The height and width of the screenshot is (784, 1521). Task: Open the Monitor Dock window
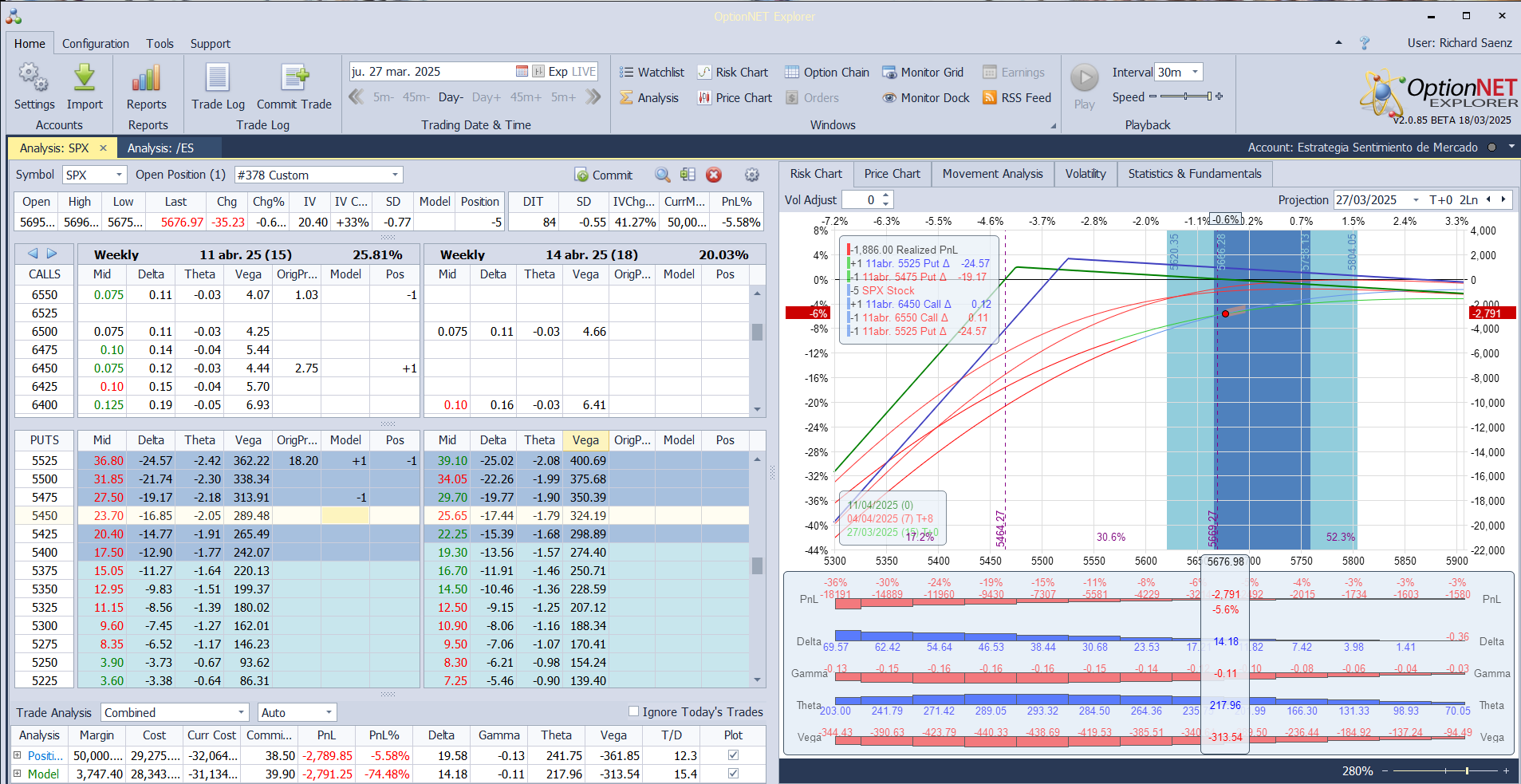(x=925, y=98)
